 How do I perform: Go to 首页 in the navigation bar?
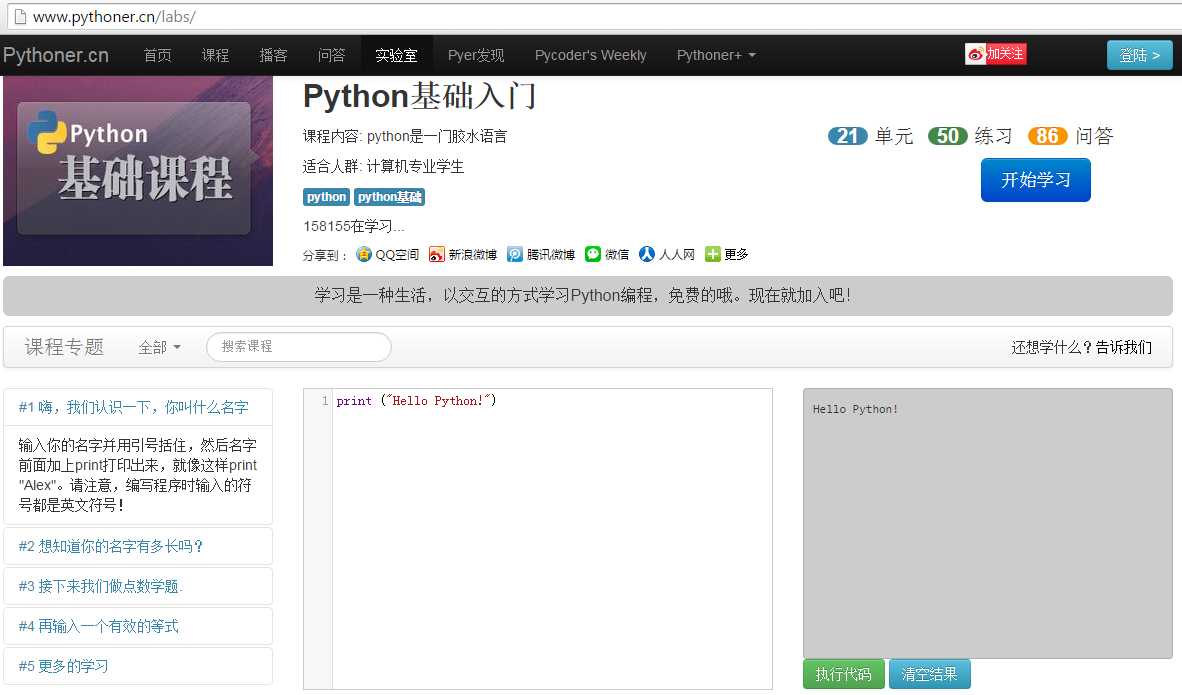(x=158, y=55)
